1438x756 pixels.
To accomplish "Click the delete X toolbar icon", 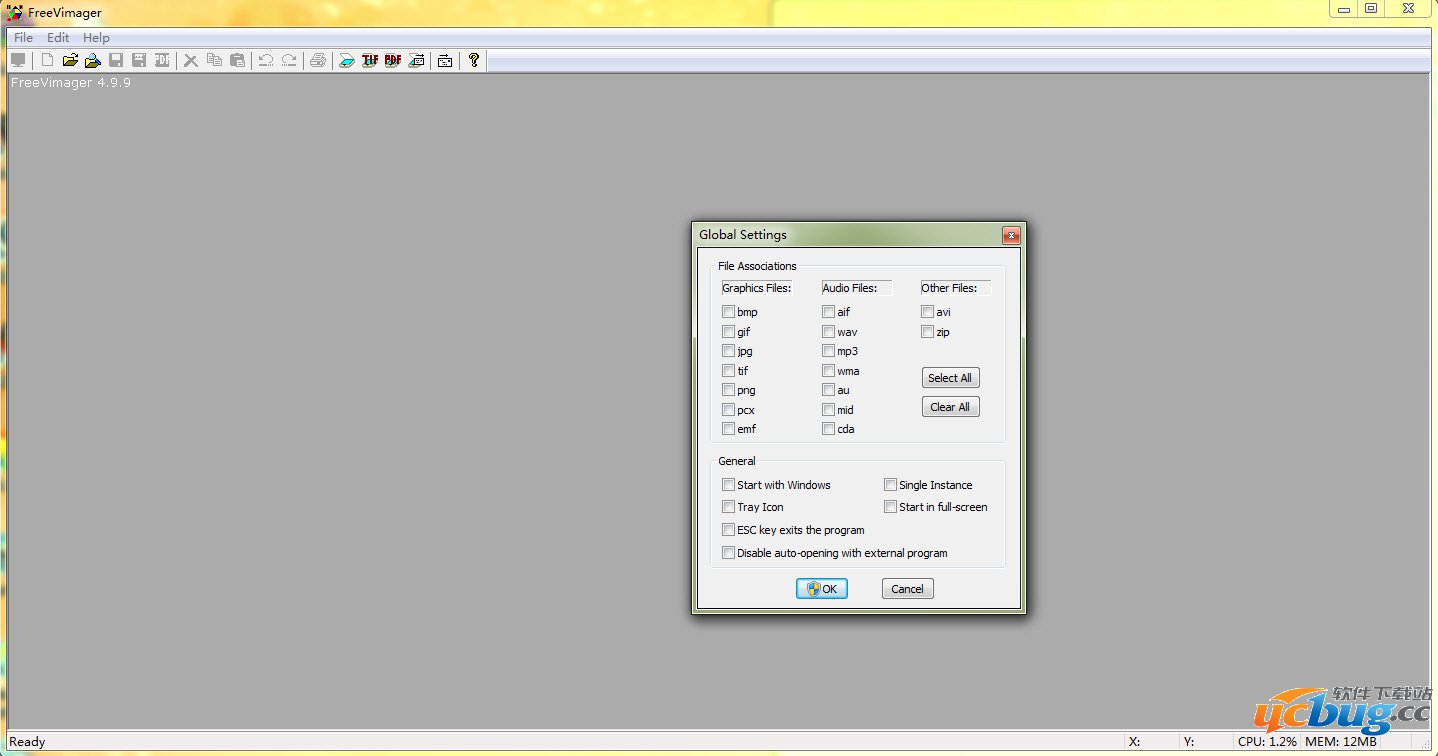I will [x=190, y=60].
